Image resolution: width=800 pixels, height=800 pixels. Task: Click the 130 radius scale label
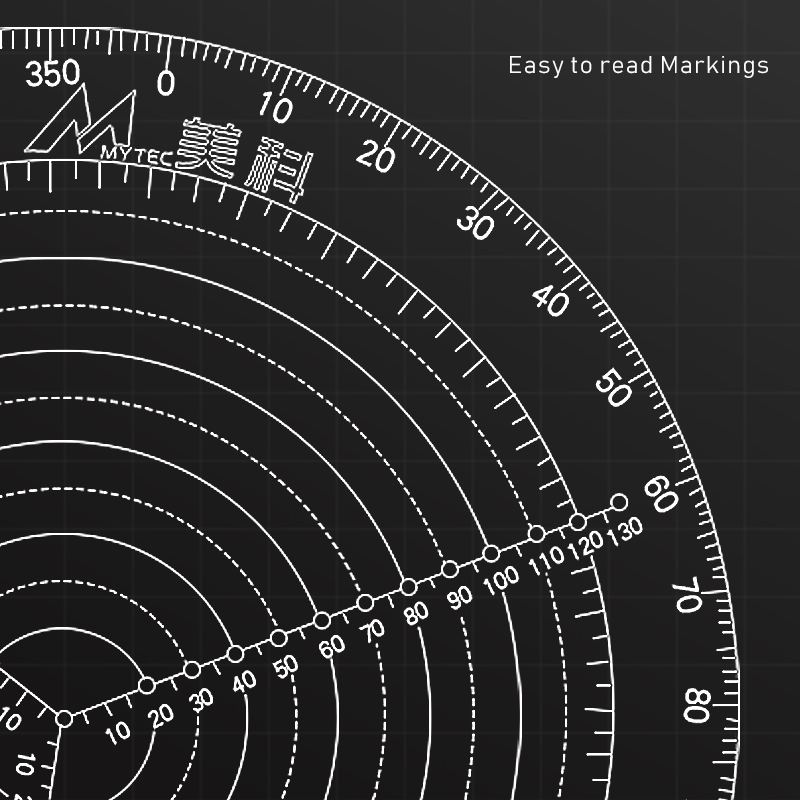tap(625, 530)
